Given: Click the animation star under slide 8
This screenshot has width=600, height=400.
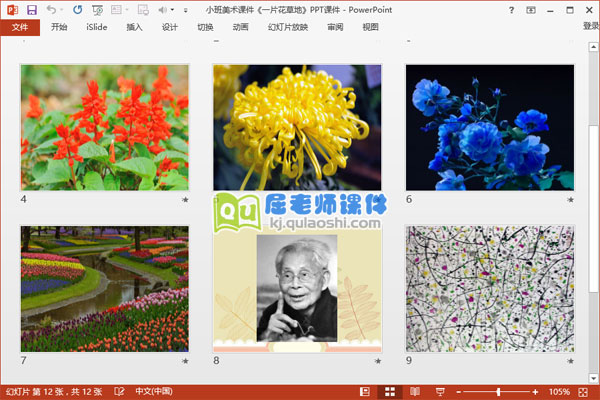Looking at the screenshot, I should coord(378,361).
